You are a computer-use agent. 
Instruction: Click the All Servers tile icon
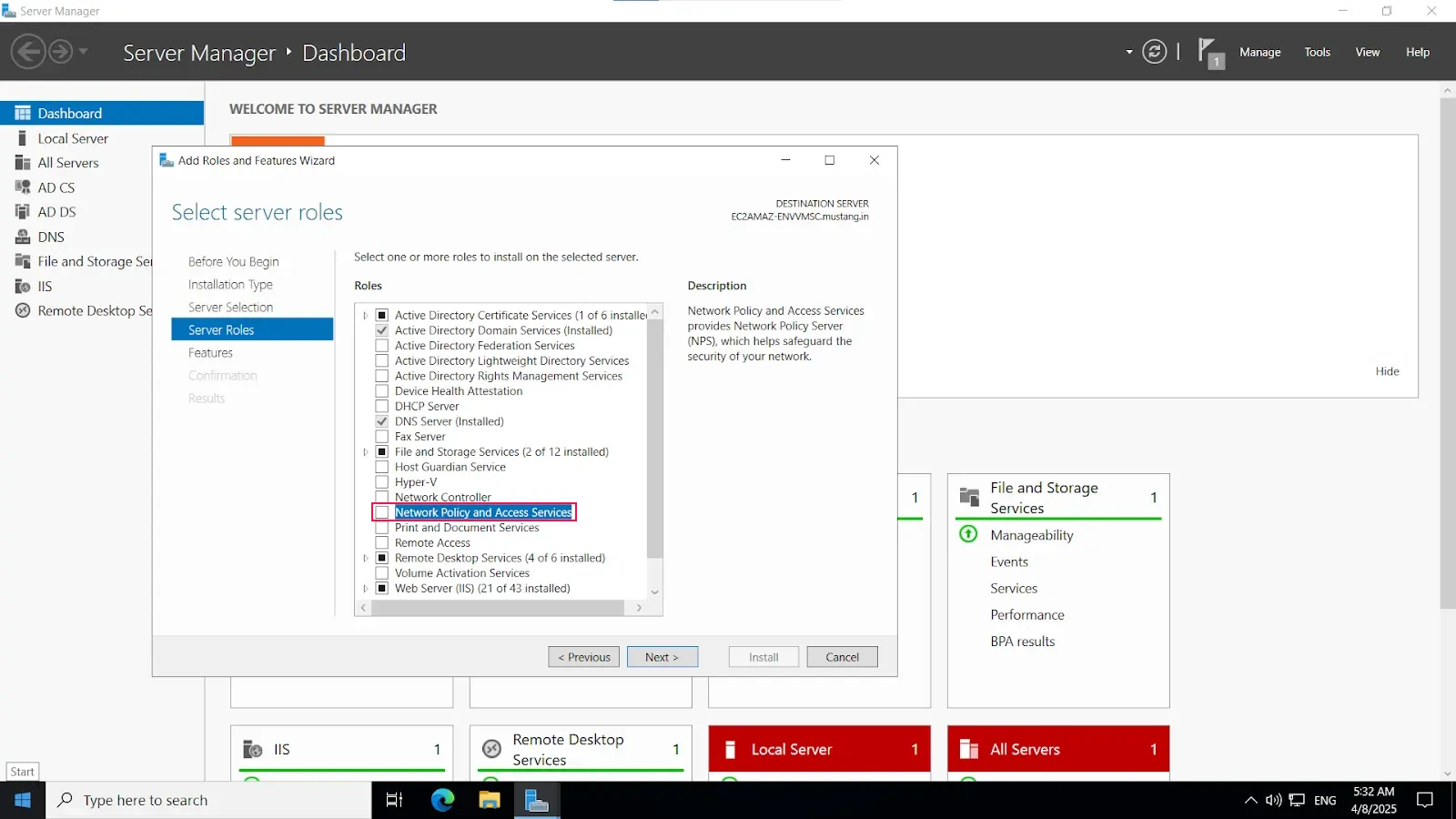(969, 749)
